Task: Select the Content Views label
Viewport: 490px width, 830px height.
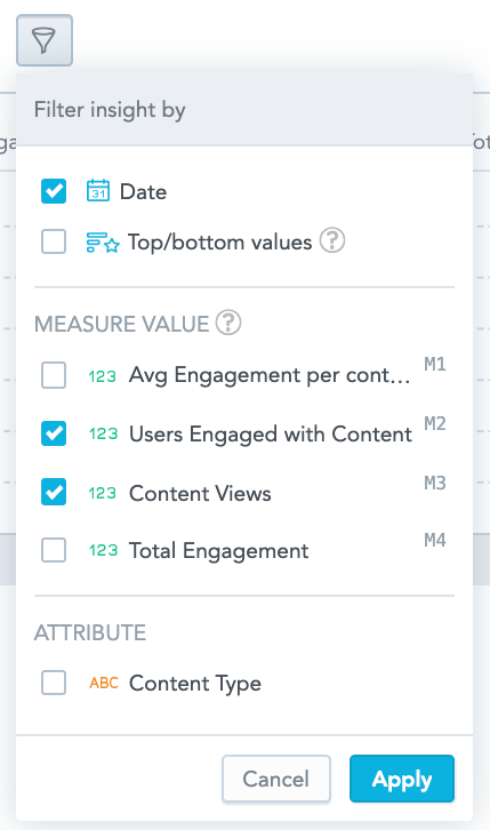Action: click(200, 493)
